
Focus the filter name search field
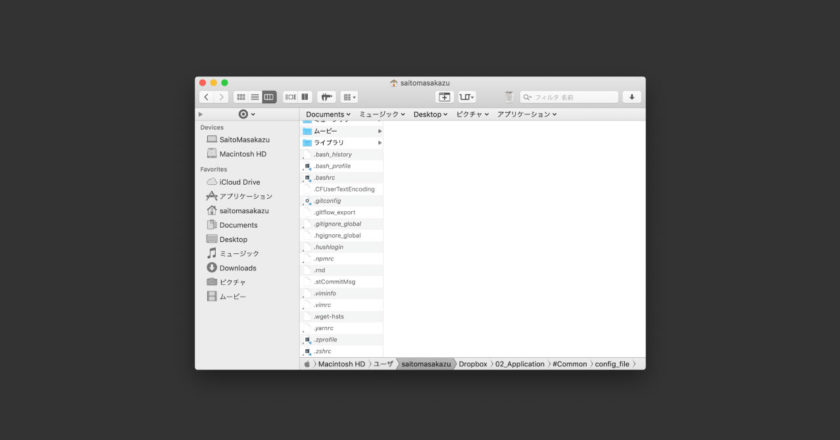[x=569, y=97]
